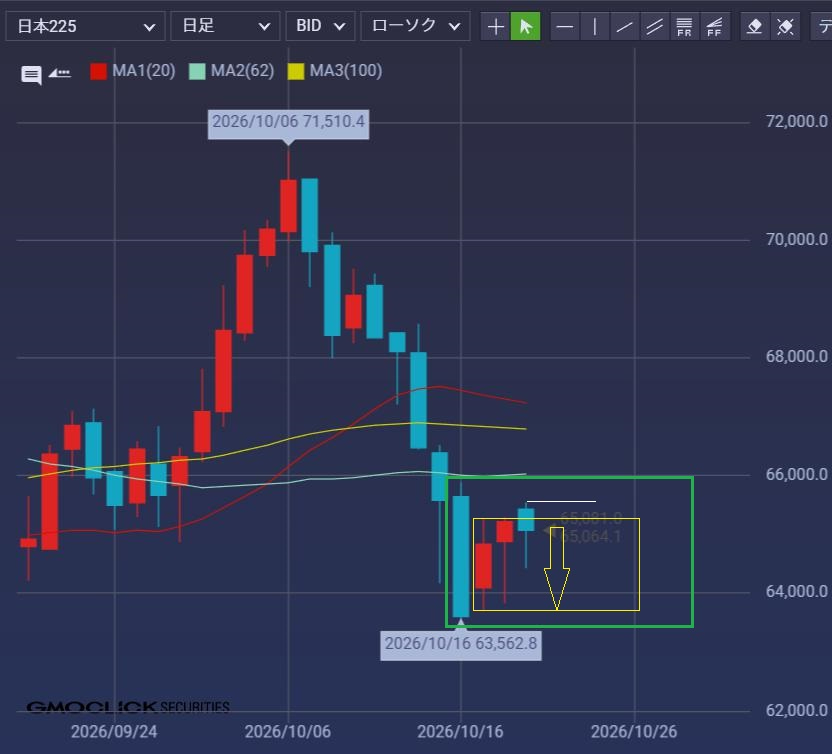
Task: Open the 日本225 instrument dropdown
Action: pos(85,26)
